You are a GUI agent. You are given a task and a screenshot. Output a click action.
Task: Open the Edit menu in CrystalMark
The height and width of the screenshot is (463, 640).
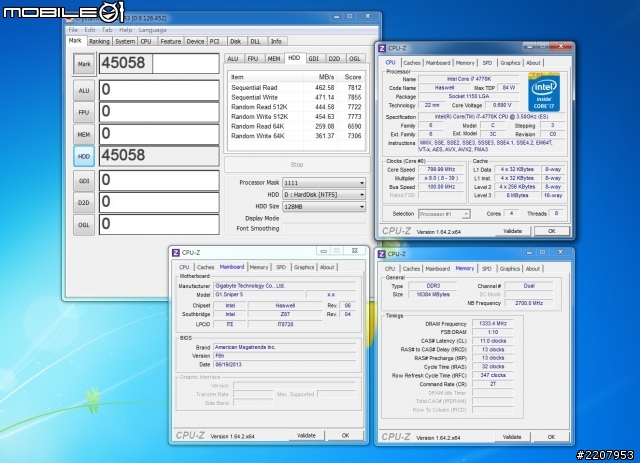(x=90, y=30)
